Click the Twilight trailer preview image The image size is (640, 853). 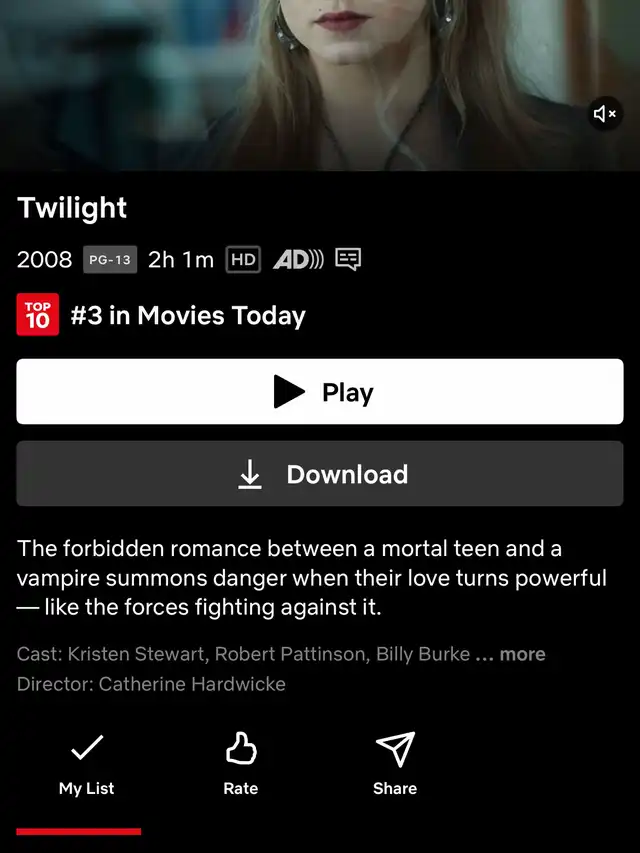(320, 85)
